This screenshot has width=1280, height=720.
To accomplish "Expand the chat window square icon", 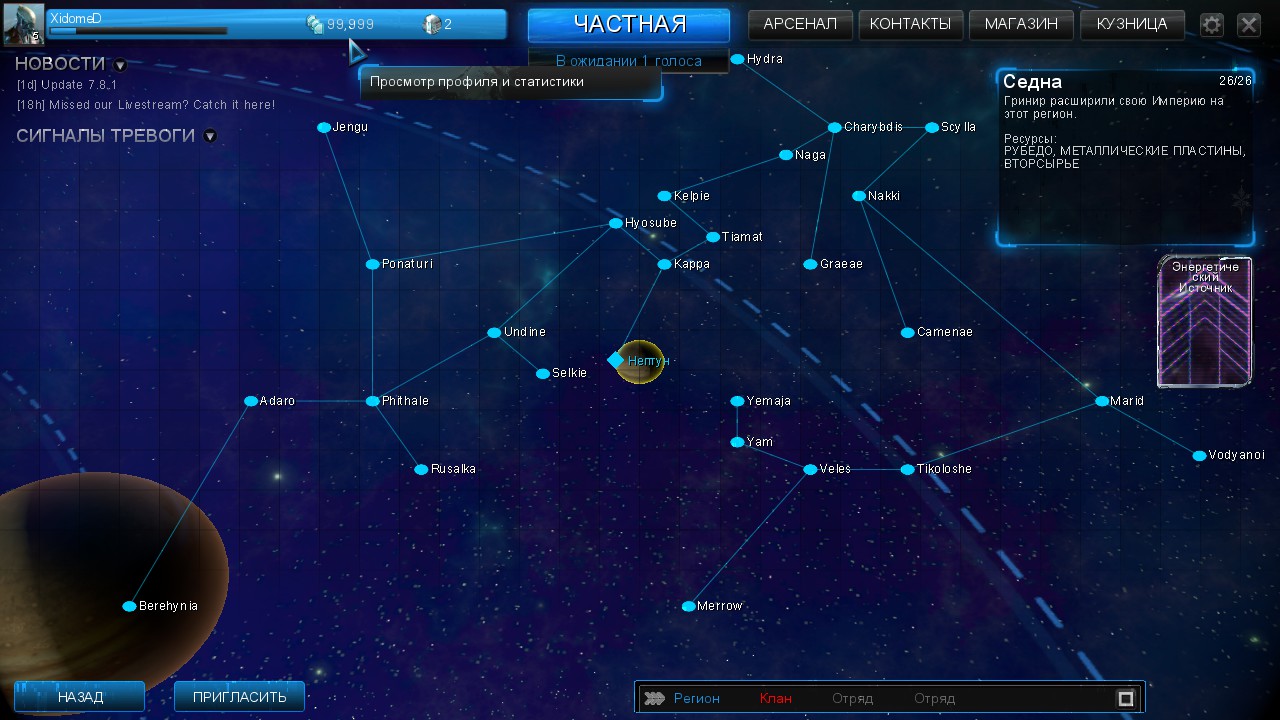I will coord(1125,698).
